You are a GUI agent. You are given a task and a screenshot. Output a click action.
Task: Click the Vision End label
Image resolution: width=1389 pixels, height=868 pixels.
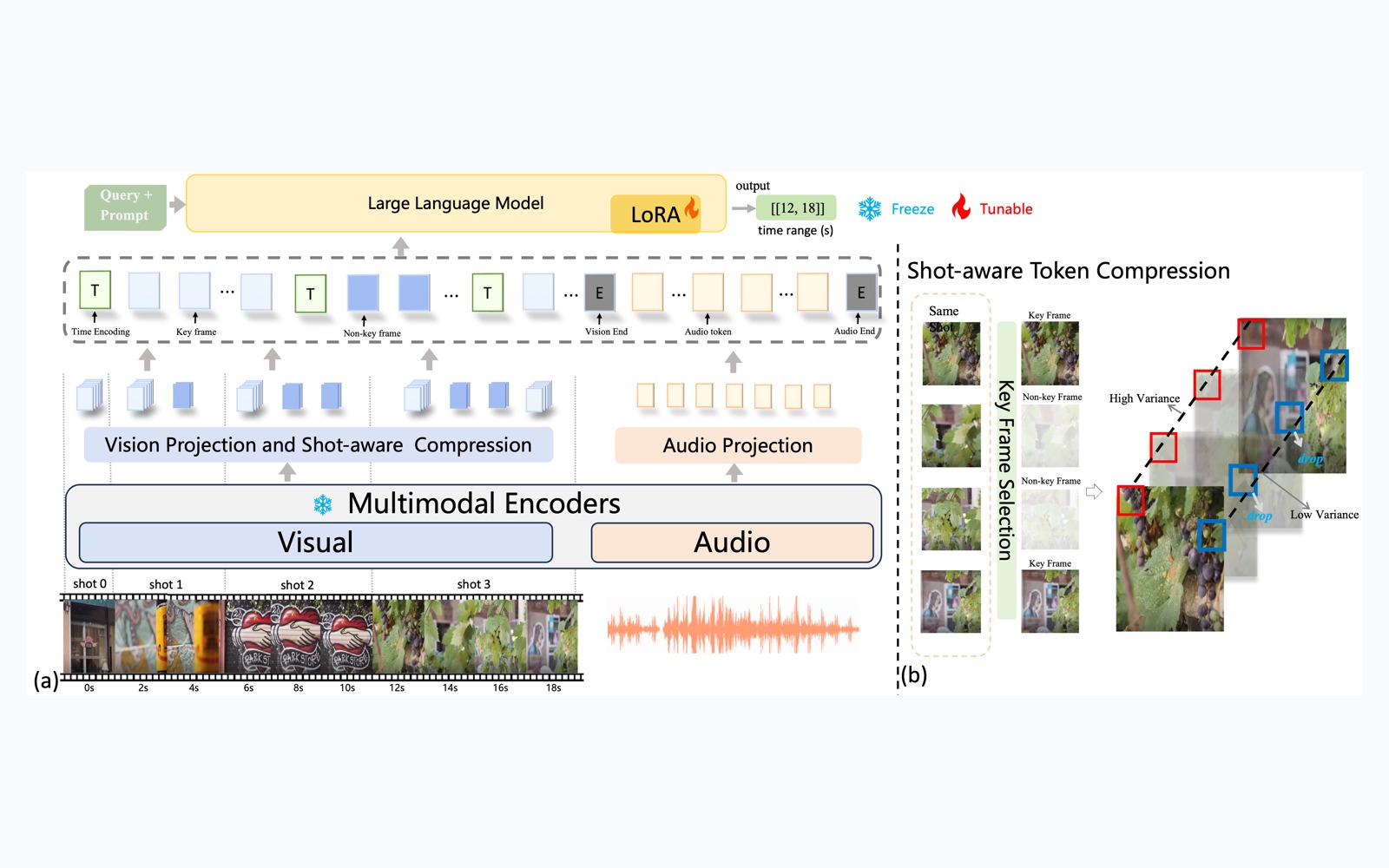coord(606,332)
